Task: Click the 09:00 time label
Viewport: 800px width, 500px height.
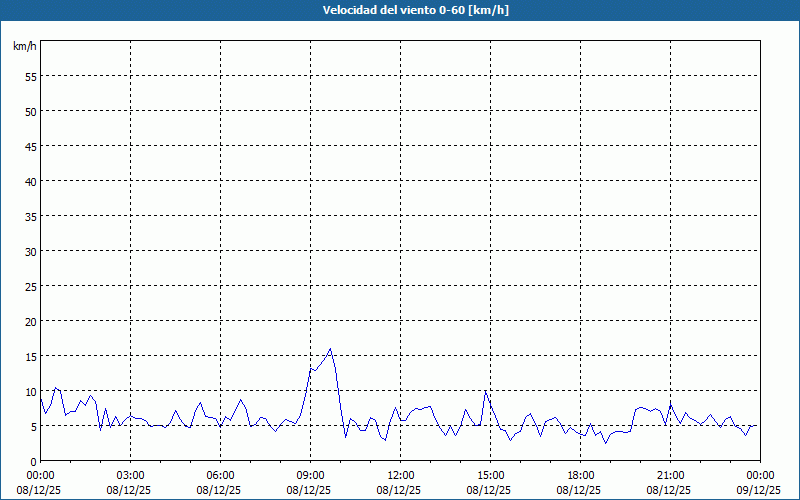Action: 310,475
